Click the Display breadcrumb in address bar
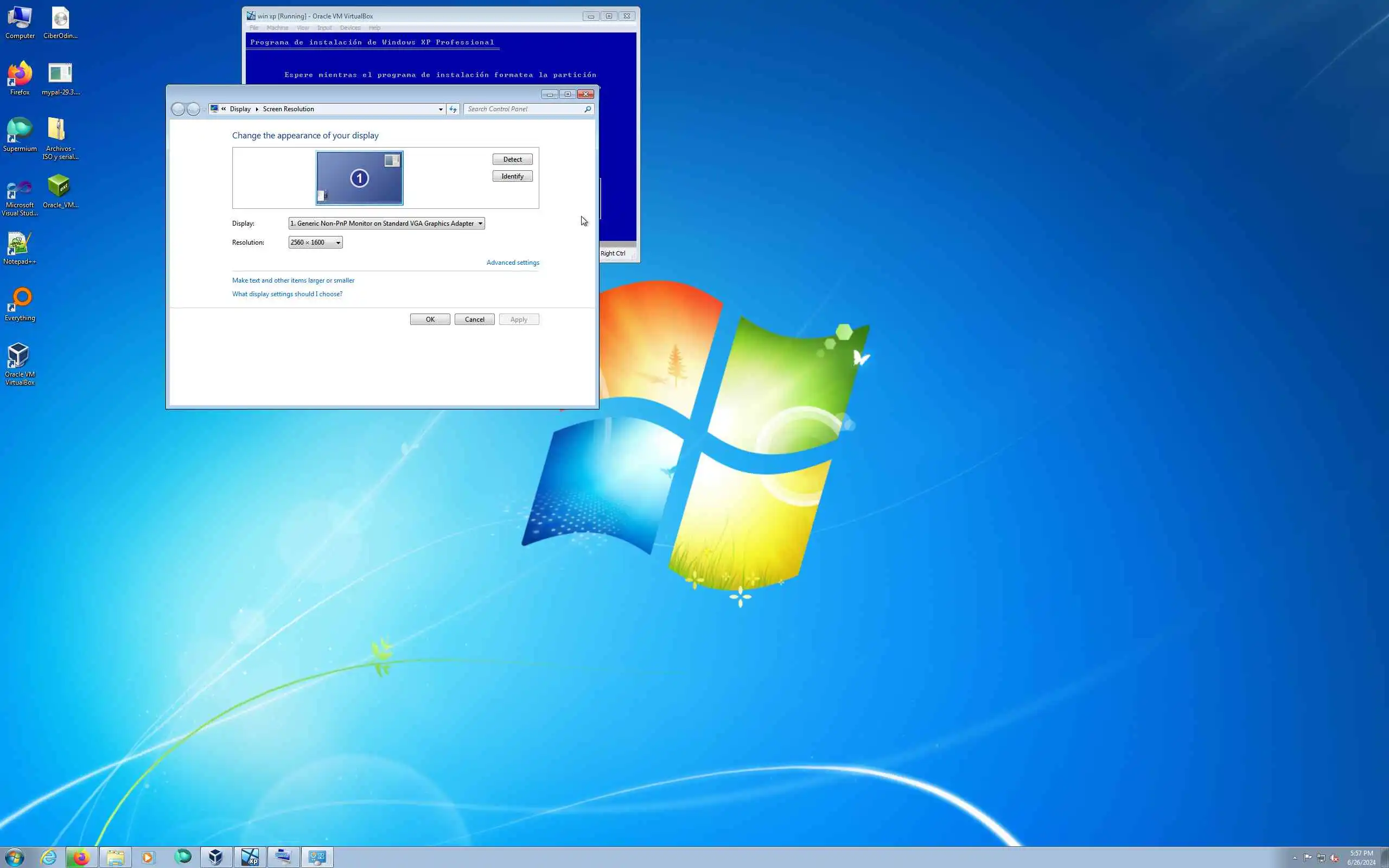Image resolution: width=1389 pixels, height=868 pixels. [240, 109]
